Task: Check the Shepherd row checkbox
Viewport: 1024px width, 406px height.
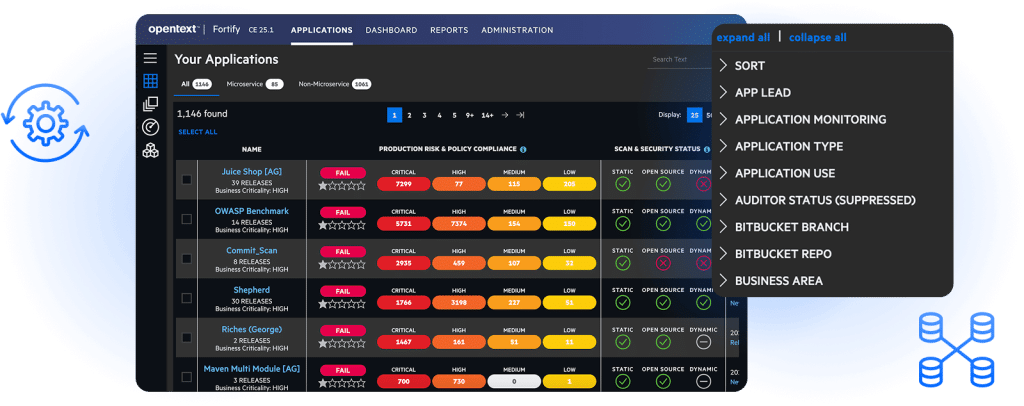Action: point(187,298)
